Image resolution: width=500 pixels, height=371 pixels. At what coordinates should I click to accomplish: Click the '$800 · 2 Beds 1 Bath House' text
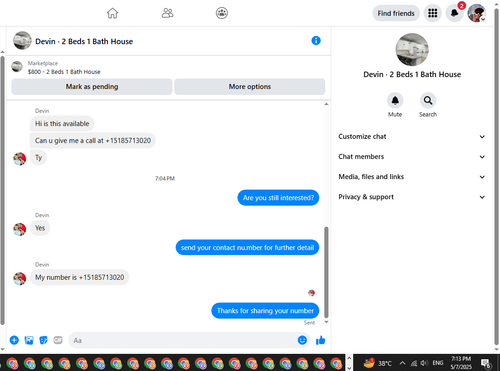pyautogui.click(x=64, y=72)
